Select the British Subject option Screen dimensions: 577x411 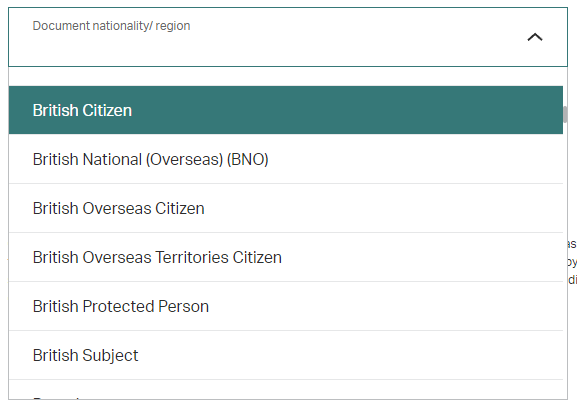286,355
